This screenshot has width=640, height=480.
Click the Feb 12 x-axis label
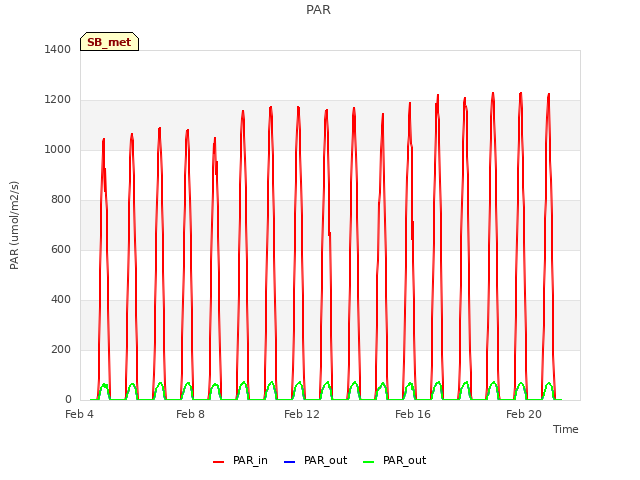(302, 414)
